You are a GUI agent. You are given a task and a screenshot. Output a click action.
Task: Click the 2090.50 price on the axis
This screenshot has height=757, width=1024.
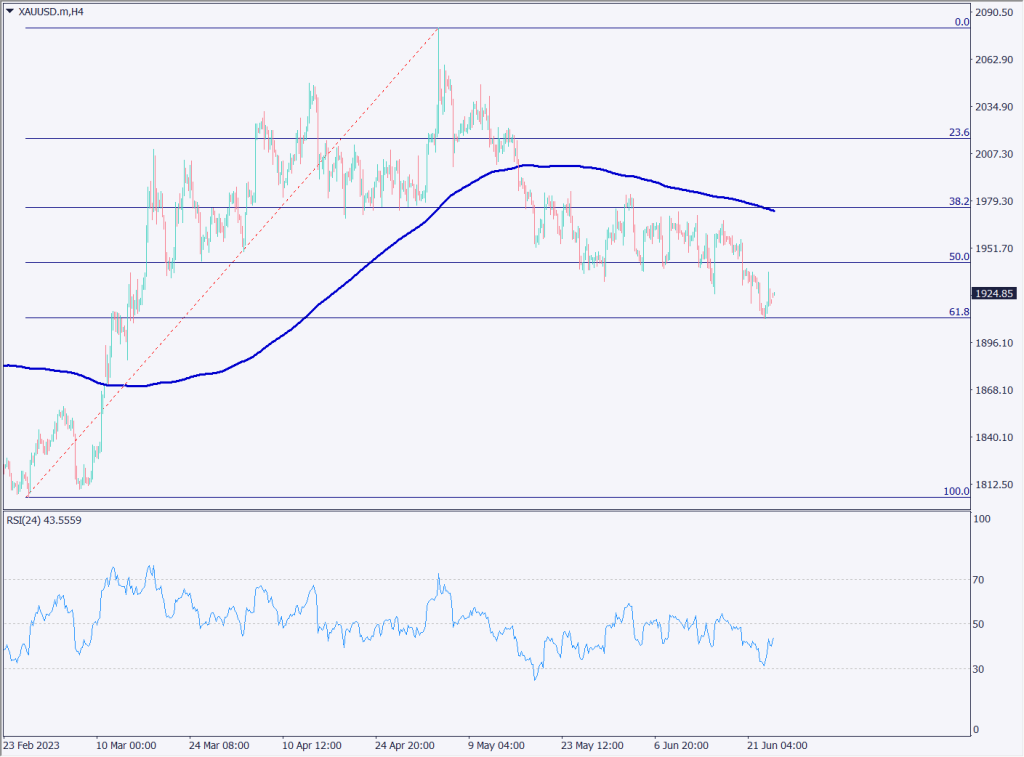pos(995,13)
